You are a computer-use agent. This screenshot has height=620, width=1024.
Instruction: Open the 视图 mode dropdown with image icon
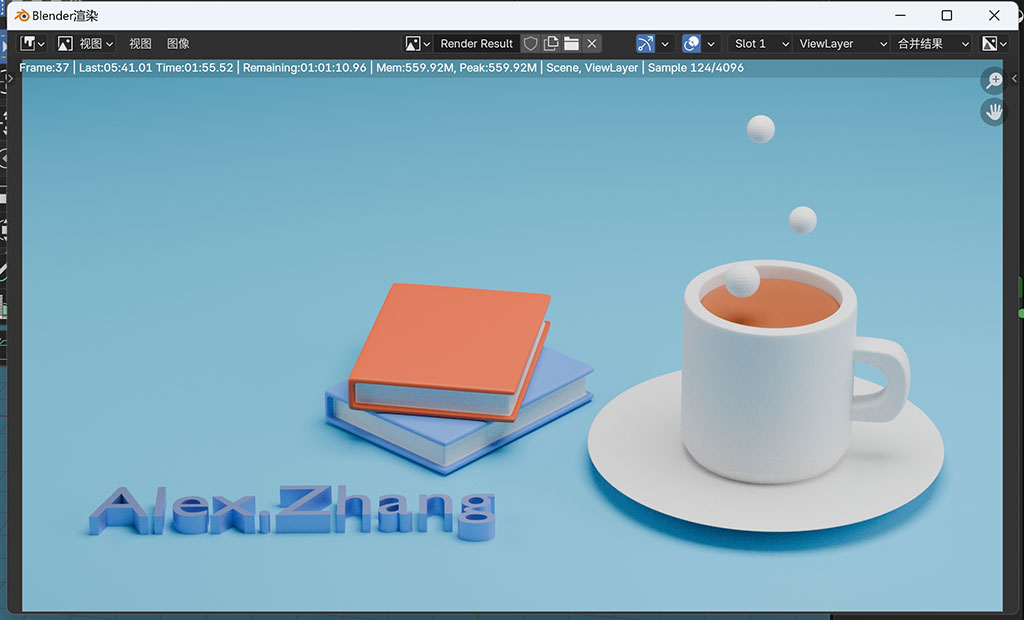pyautogui.click(x=85, y=44)
